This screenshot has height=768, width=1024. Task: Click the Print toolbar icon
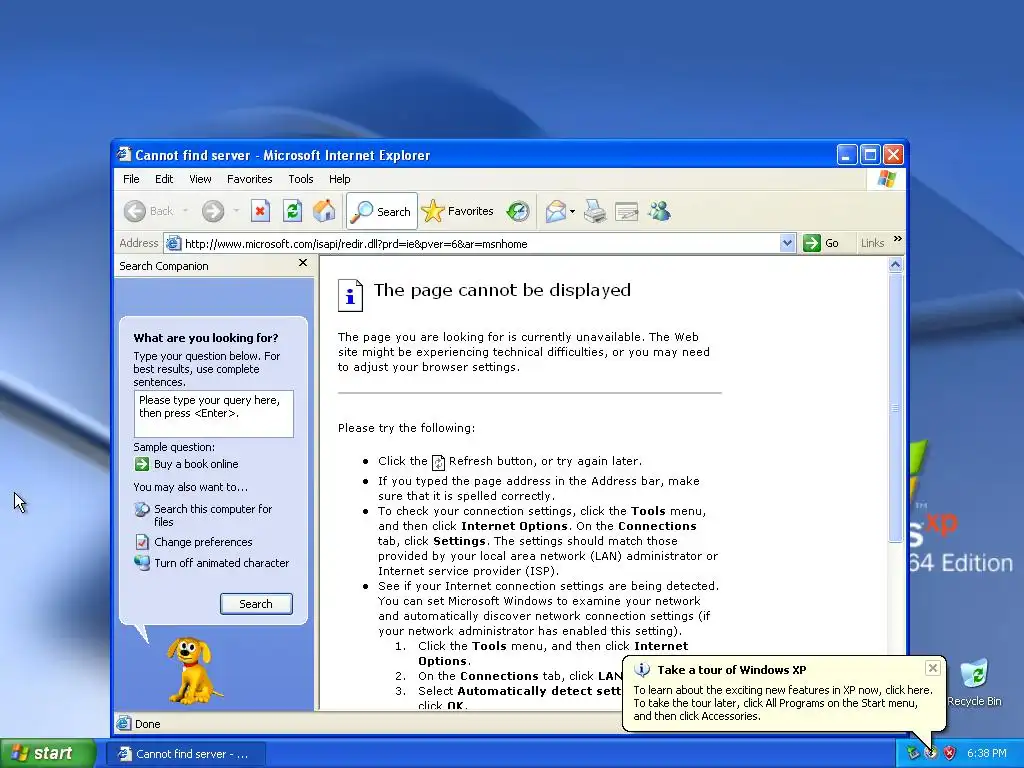[595, 211]
